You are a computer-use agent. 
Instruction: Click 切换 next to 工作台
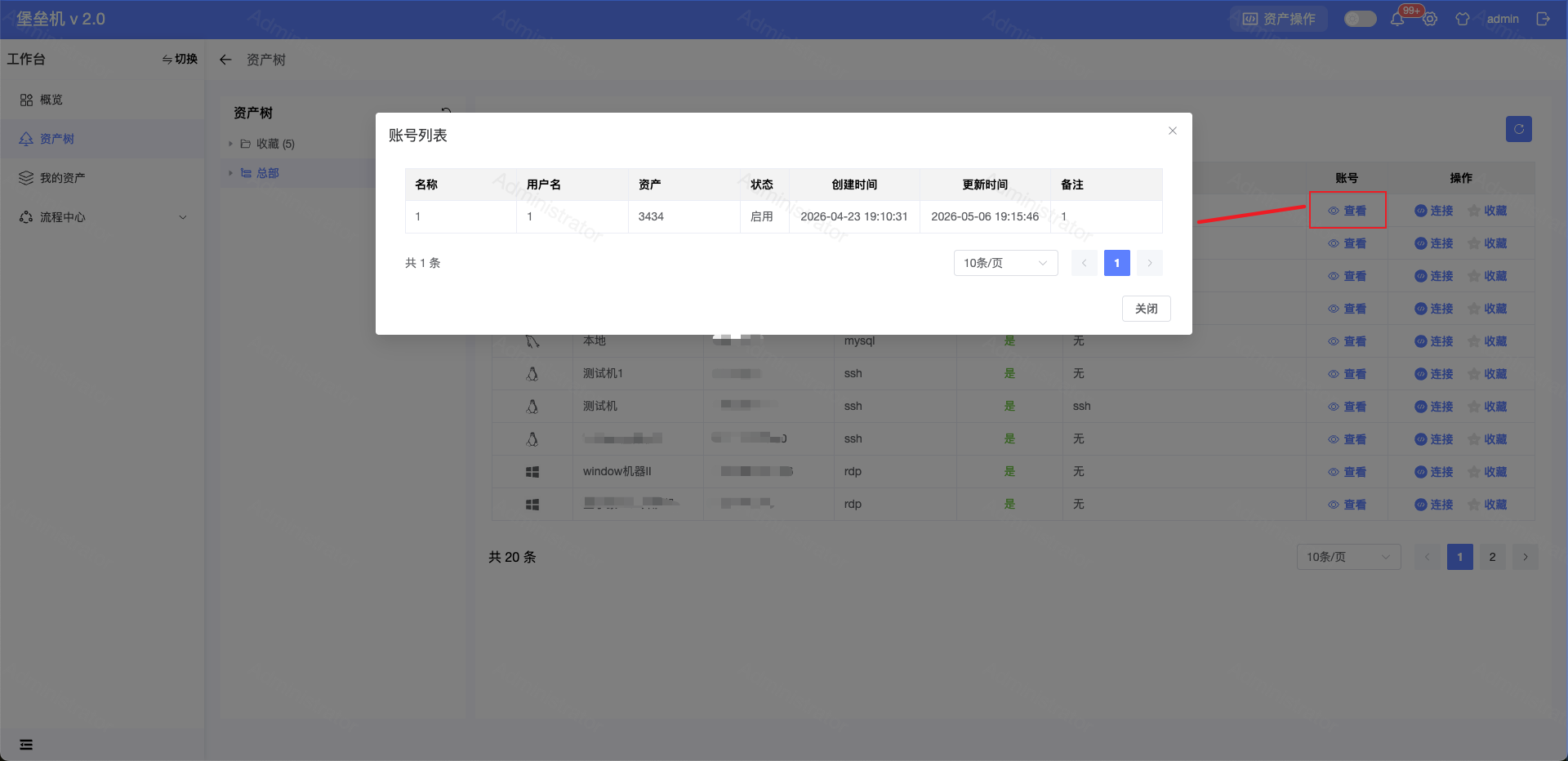[x=180, y=59]
